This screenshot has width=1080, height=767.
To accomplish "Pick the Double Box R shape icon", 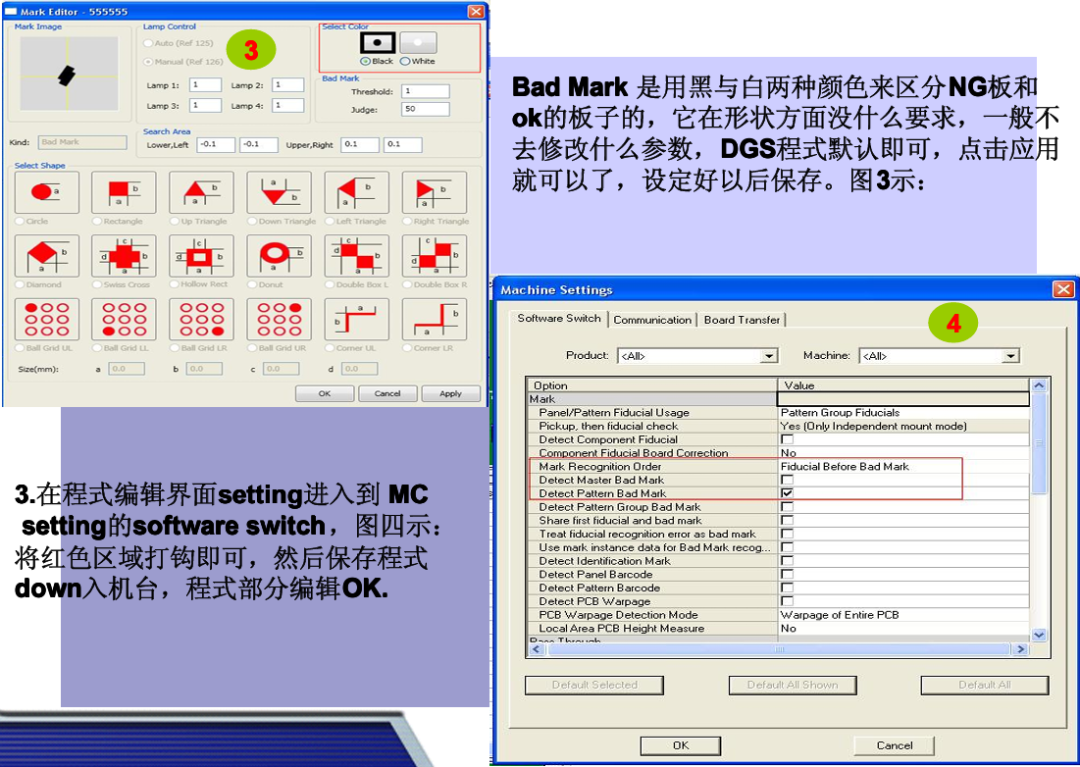I will [434, 256].
